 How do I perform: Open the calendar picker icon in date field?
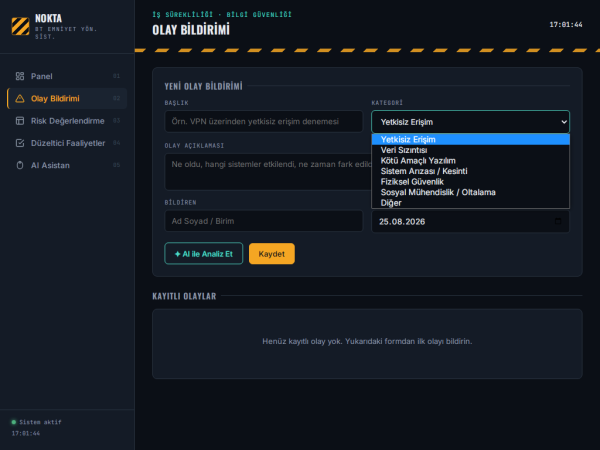click(558, 221)
